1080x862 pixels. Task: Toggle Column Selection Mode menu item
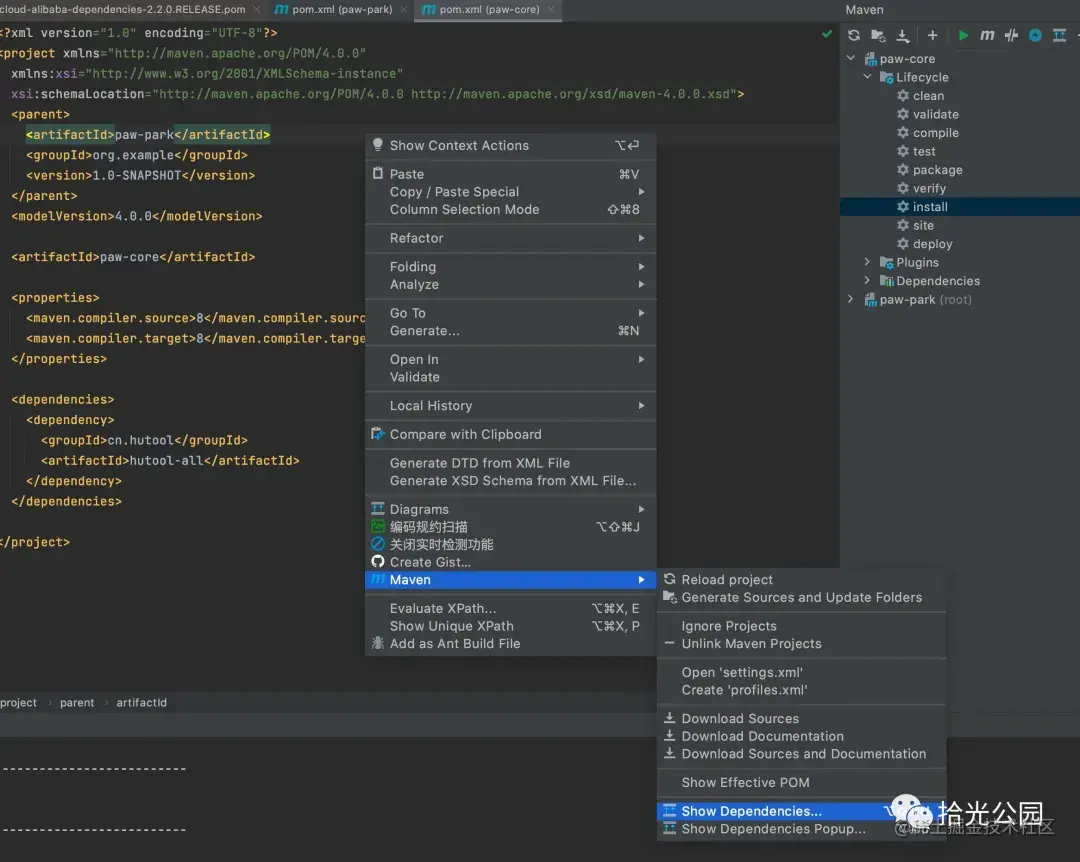pos(510,209)
